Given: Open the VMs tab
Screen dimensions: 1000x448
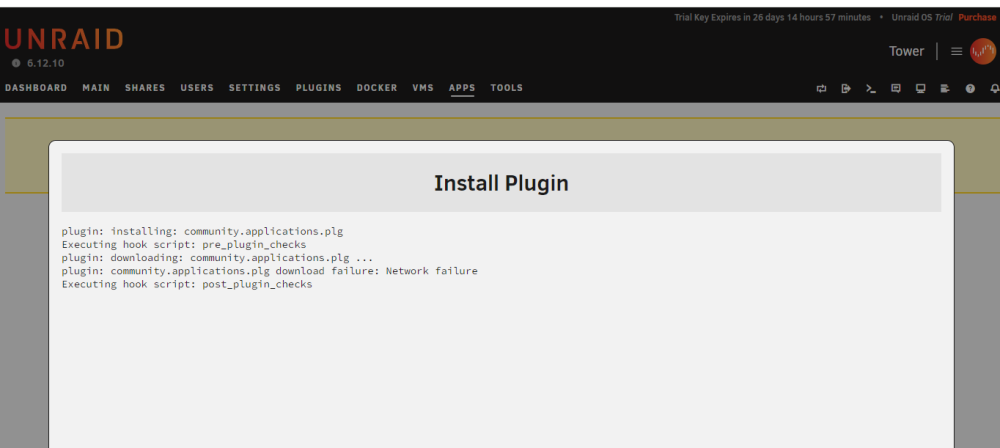Looking at the screenshot, I should [x=423, y=88].
